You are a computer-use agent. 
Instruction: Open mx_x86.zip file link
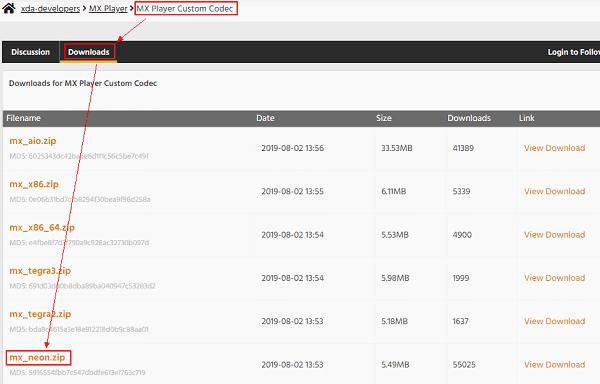pos(34,184)
